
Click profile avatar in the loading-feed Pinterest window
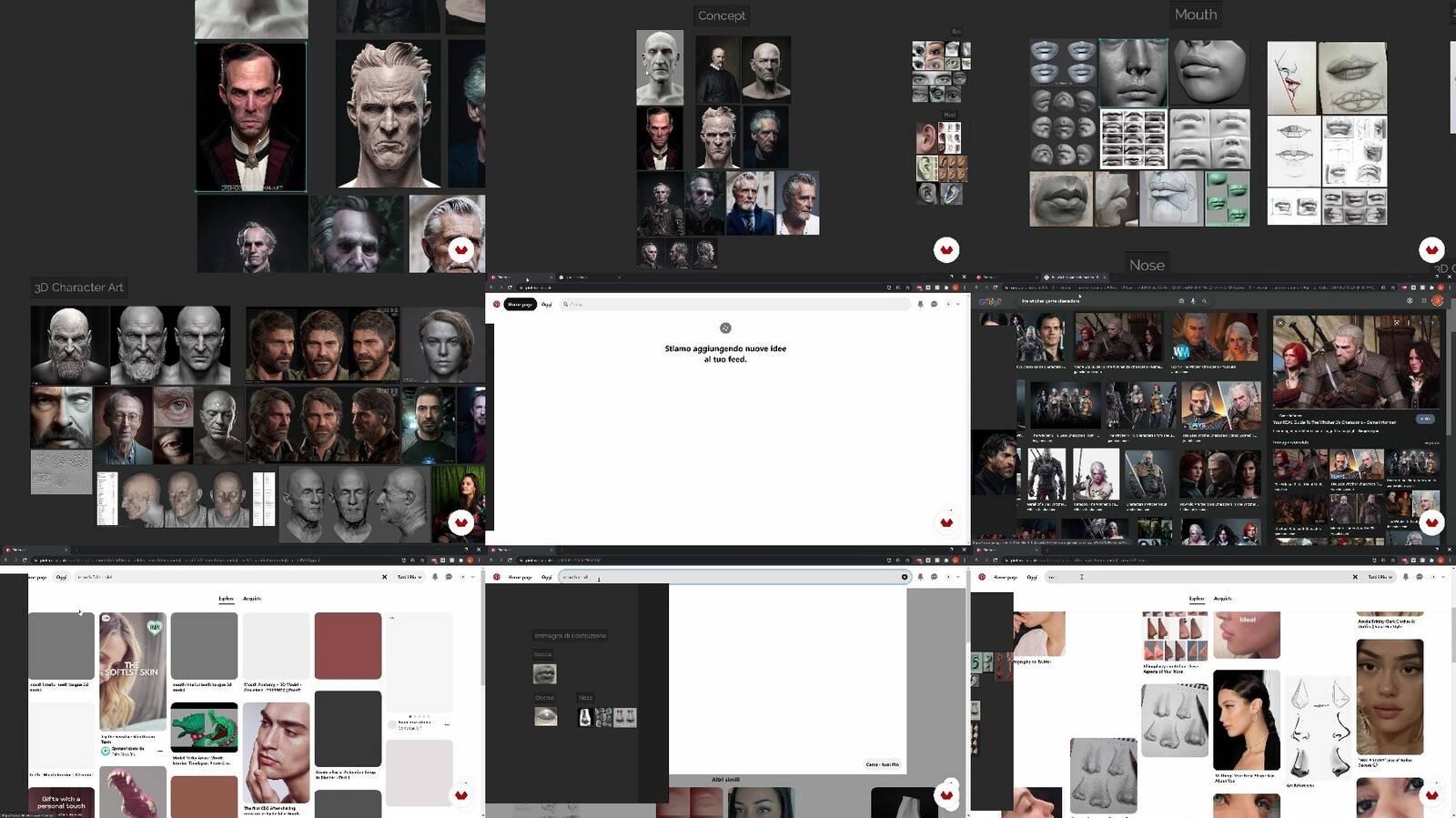click(x=947, y=304)
